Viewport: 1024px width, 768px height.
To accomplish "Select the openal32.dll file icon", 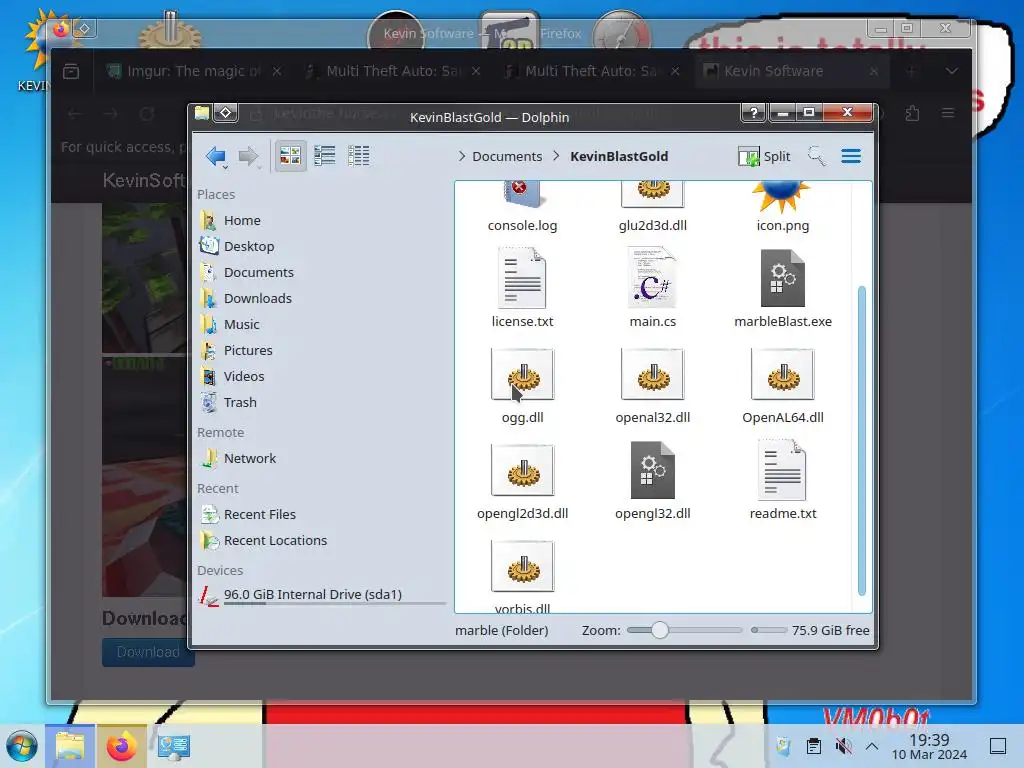I will click(x=652, y=374).
